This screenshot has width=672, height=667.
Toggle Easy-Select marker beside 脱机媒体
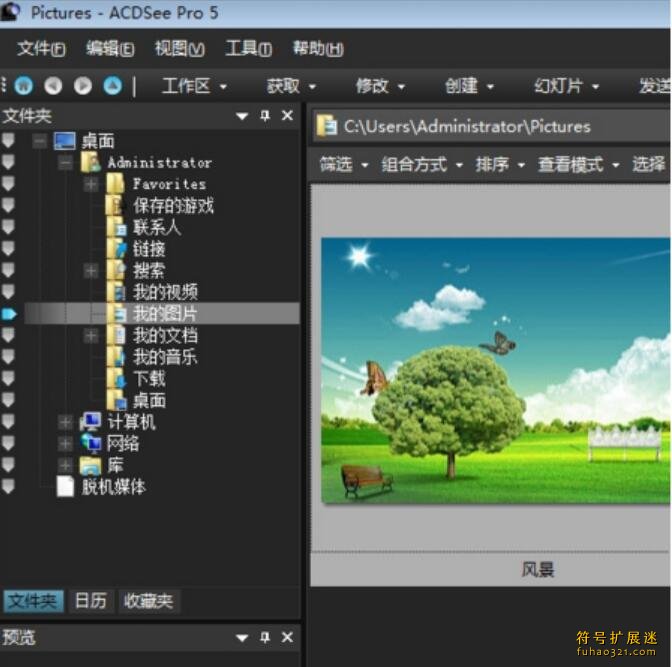[x=9, y=487]
